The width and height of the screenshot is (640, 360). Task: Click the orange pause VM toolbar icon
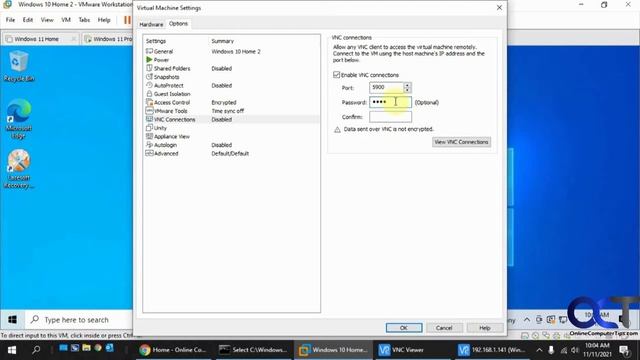coord(127,20)
